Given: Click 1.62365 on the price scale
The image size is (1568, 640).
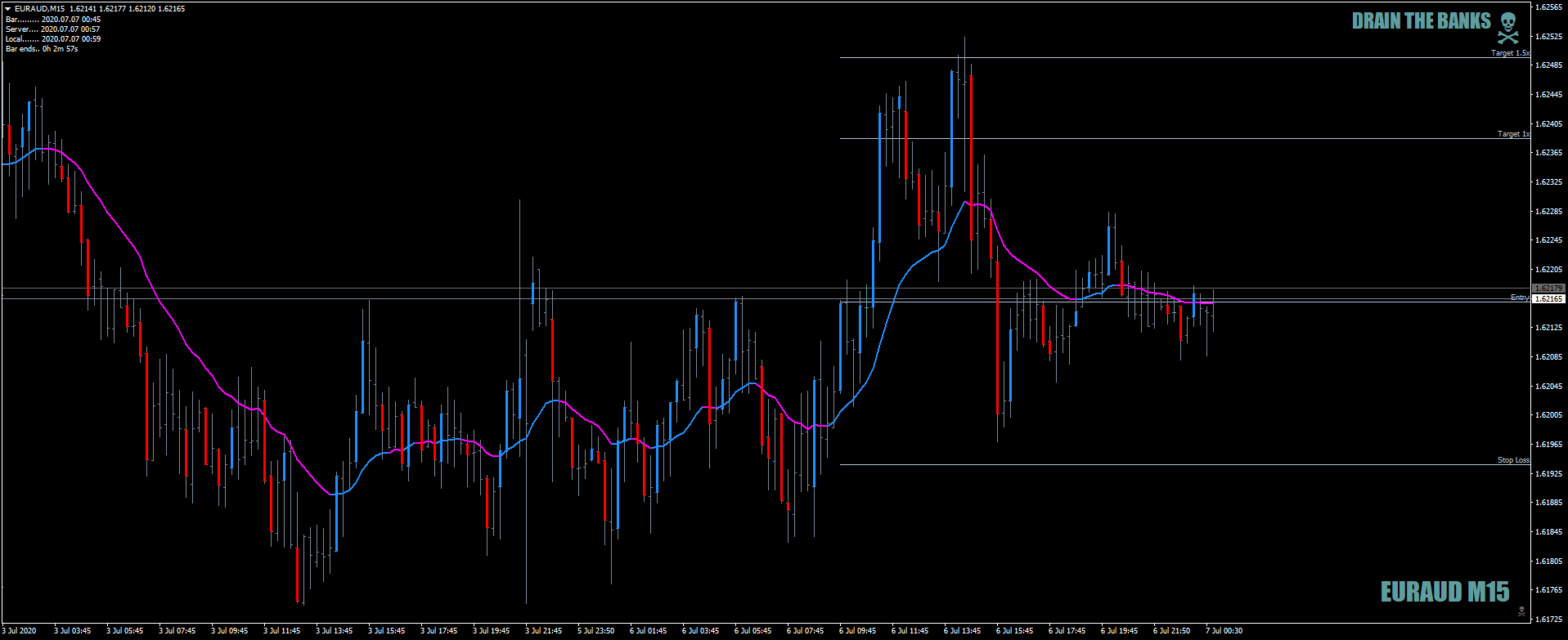Looking at the screenshot, I should point(1550,153).
